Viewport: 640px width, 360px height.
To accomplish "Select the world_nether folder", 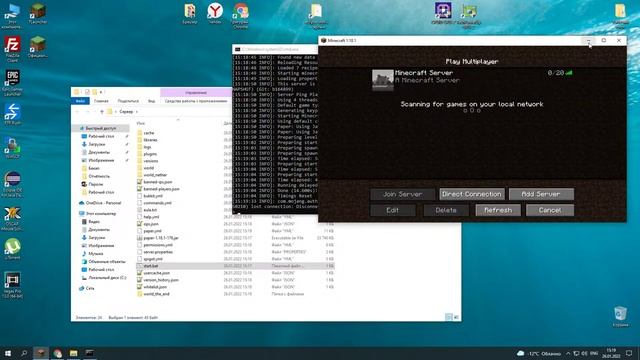I will coord(155,175).
